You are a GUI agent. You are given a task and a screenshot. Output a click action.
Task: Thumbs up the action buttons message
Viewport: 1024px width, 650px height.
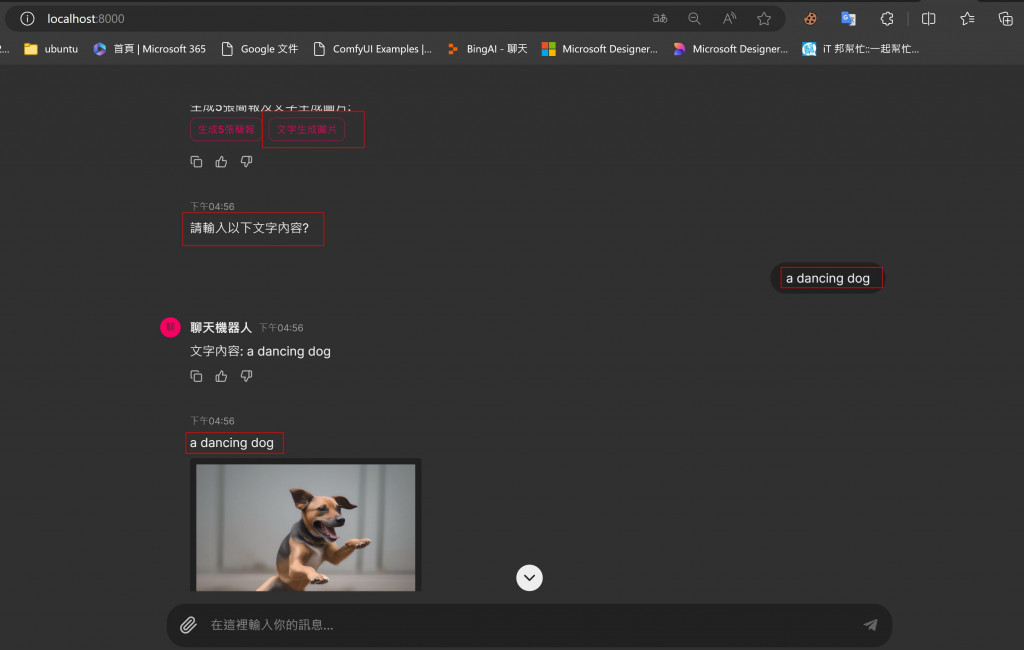[221, 161]
